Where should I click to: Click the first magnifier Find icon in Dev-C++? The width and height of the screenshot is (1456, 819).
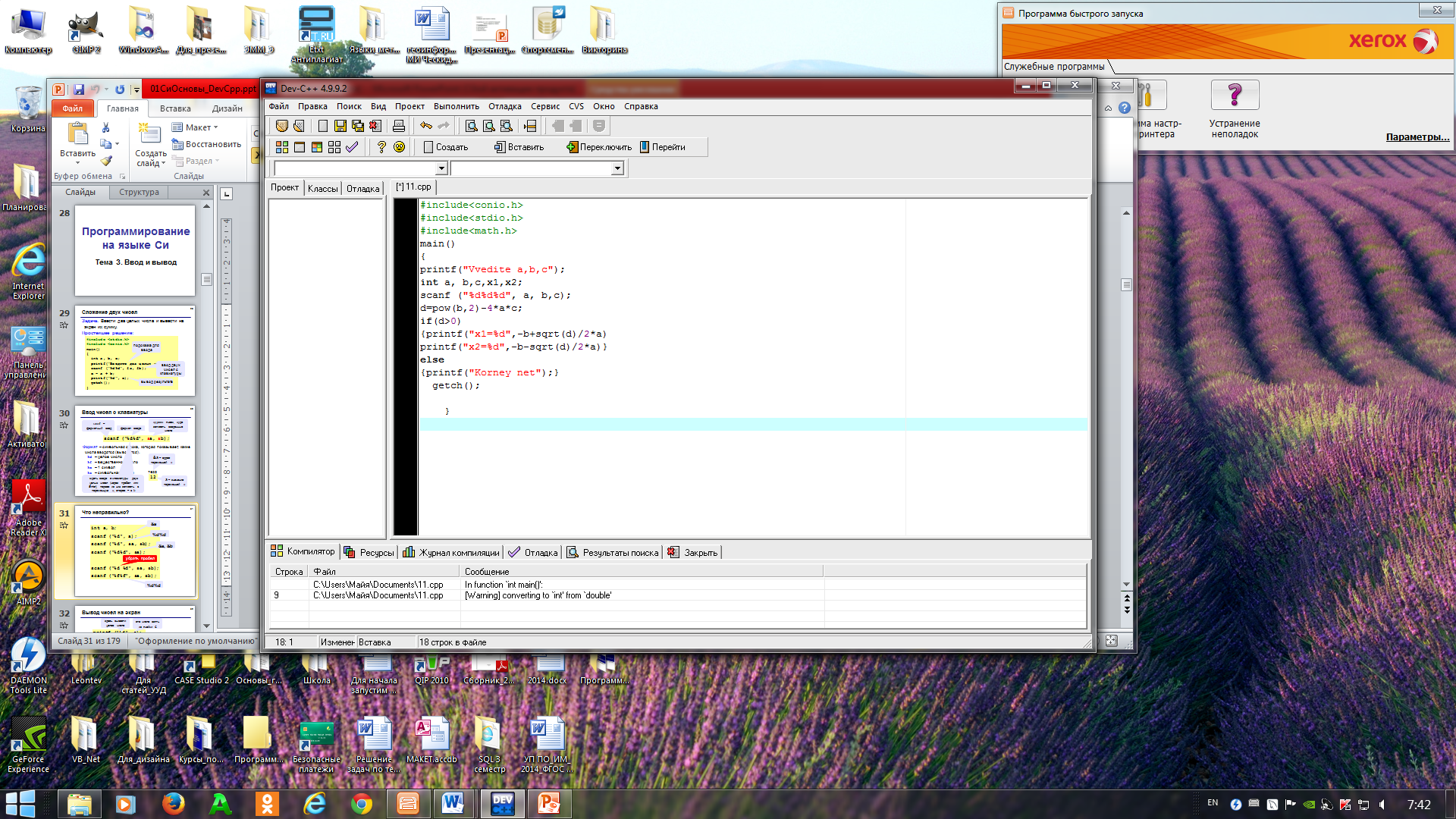click(x=471, y=126)
